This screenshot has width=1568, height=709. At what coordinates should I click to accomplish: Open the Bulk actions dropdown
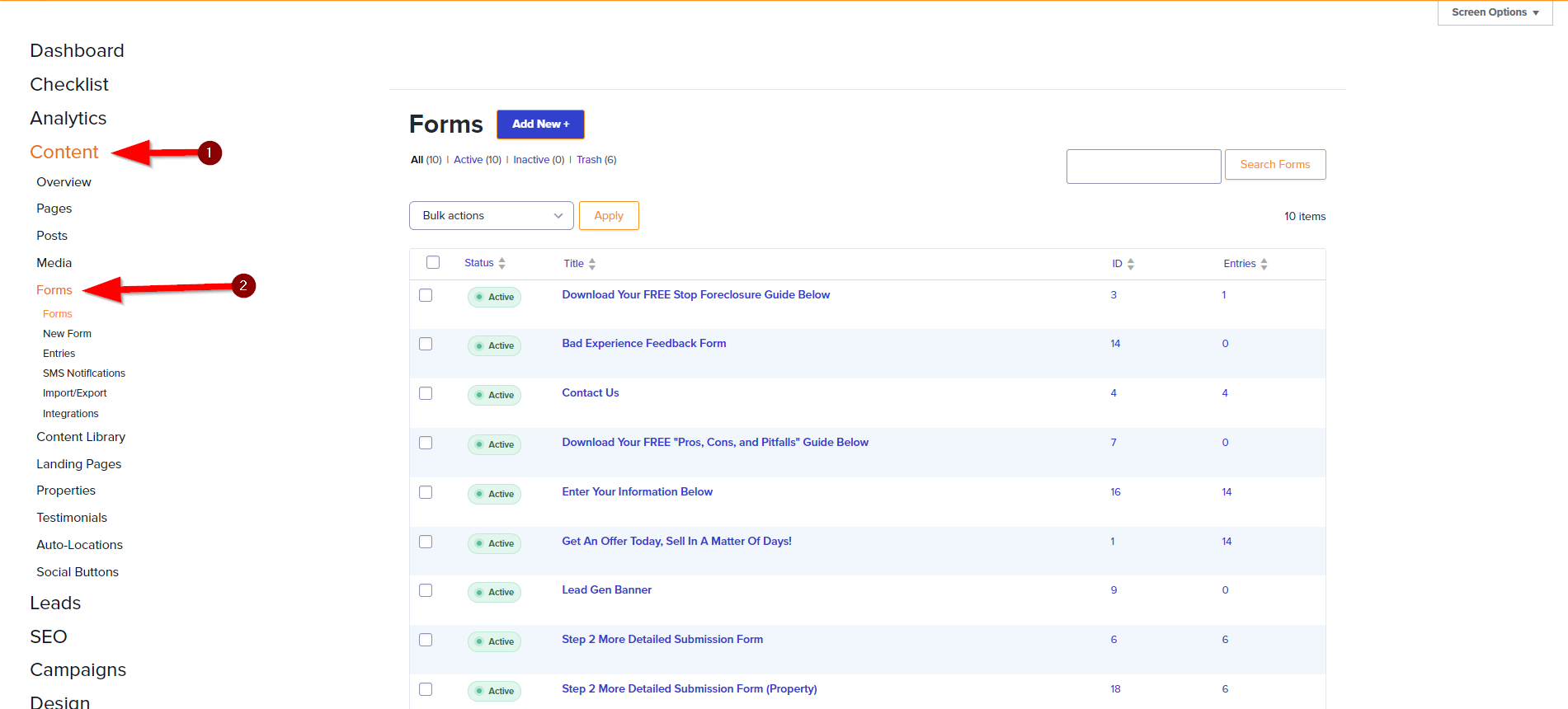click(x=491, y=216)
